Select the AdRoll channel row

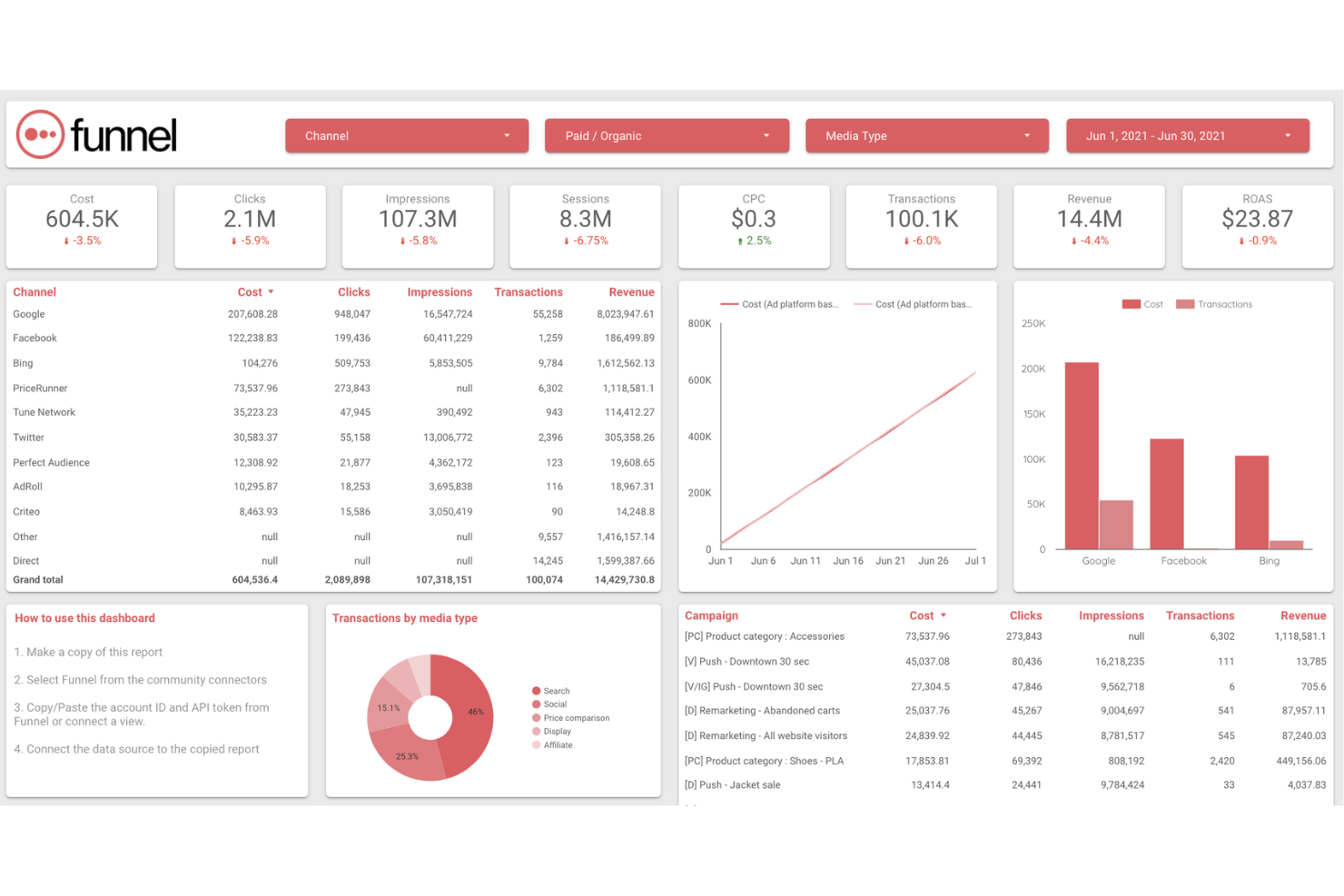tap(333, 487)
